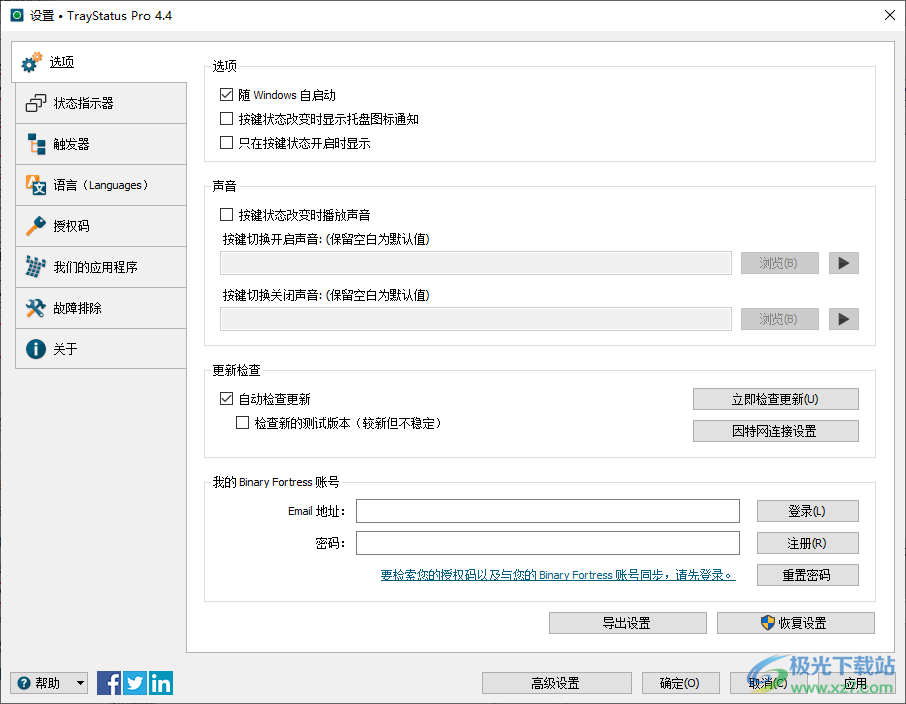This screenshot has height=704, width=906.
Task: Play the 按键切换开启声音 preview
Action: click(843, 263)
